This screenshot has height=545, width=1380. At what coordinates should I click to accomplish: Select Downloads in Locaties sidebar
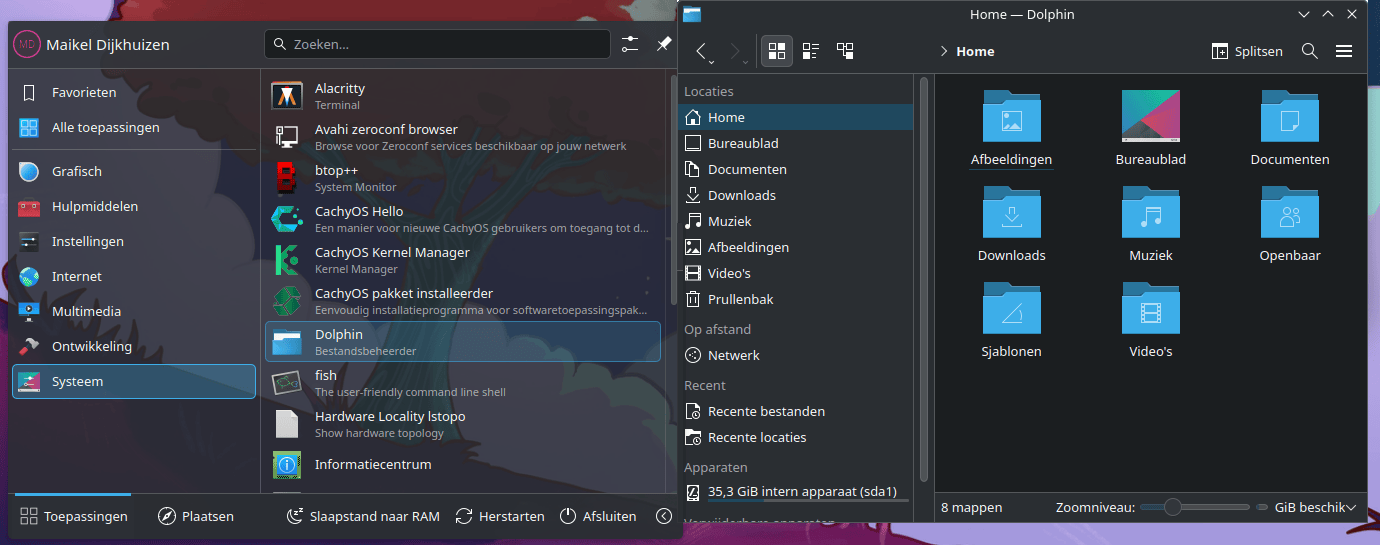pos(796,195)
